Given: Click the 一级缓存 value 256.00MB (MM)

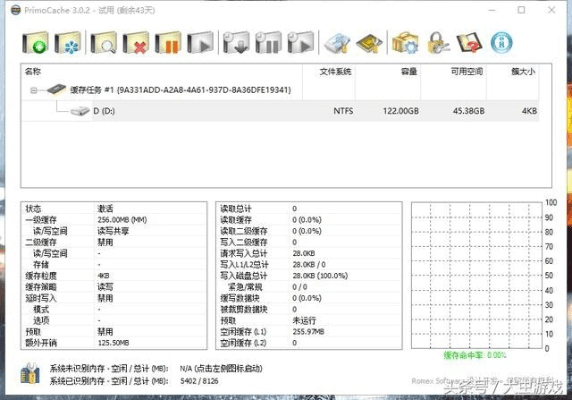Looking at the screenshot, I should (x=122, y=220).
